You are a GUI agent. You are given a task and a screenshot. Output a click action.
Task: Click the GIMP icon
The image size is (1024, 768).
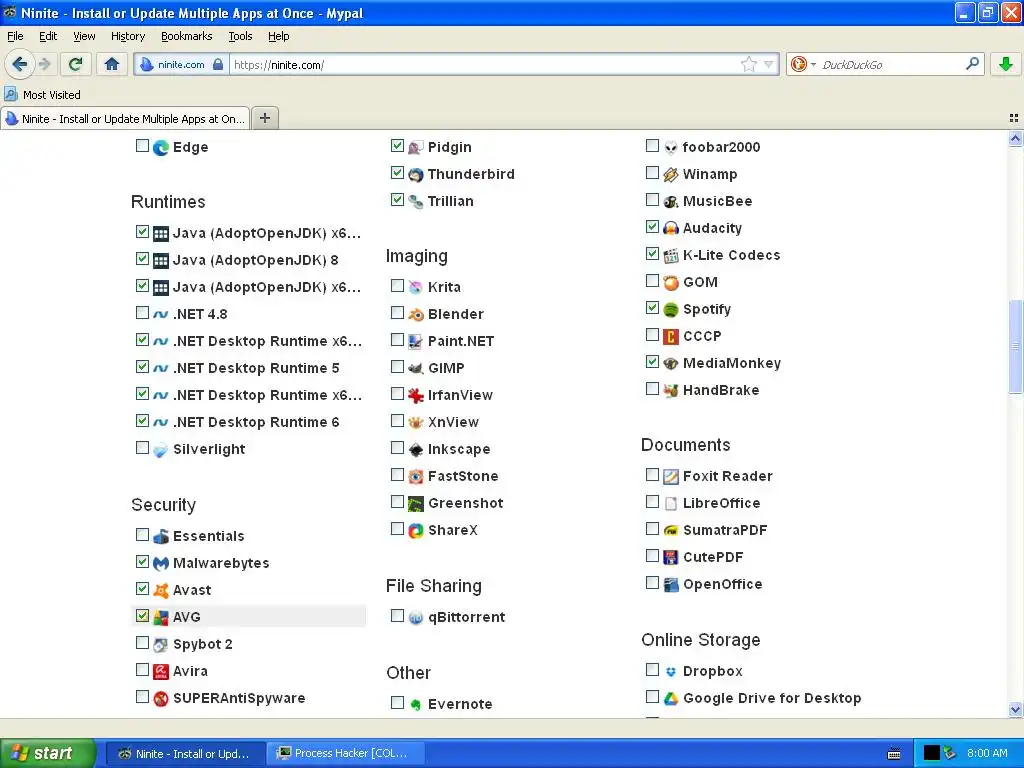(415, 368)
